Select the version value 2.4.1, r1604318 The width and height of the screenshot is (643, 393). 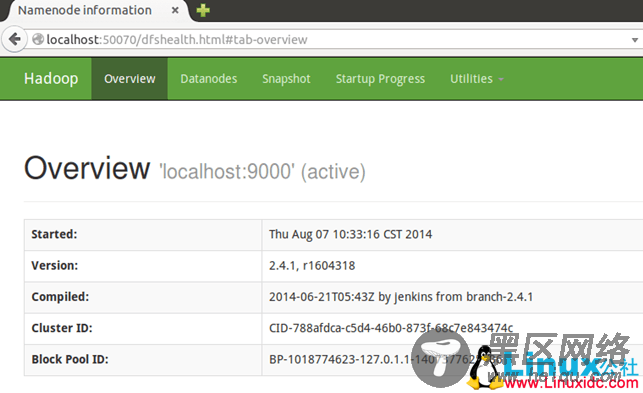(x=312, y=265)
